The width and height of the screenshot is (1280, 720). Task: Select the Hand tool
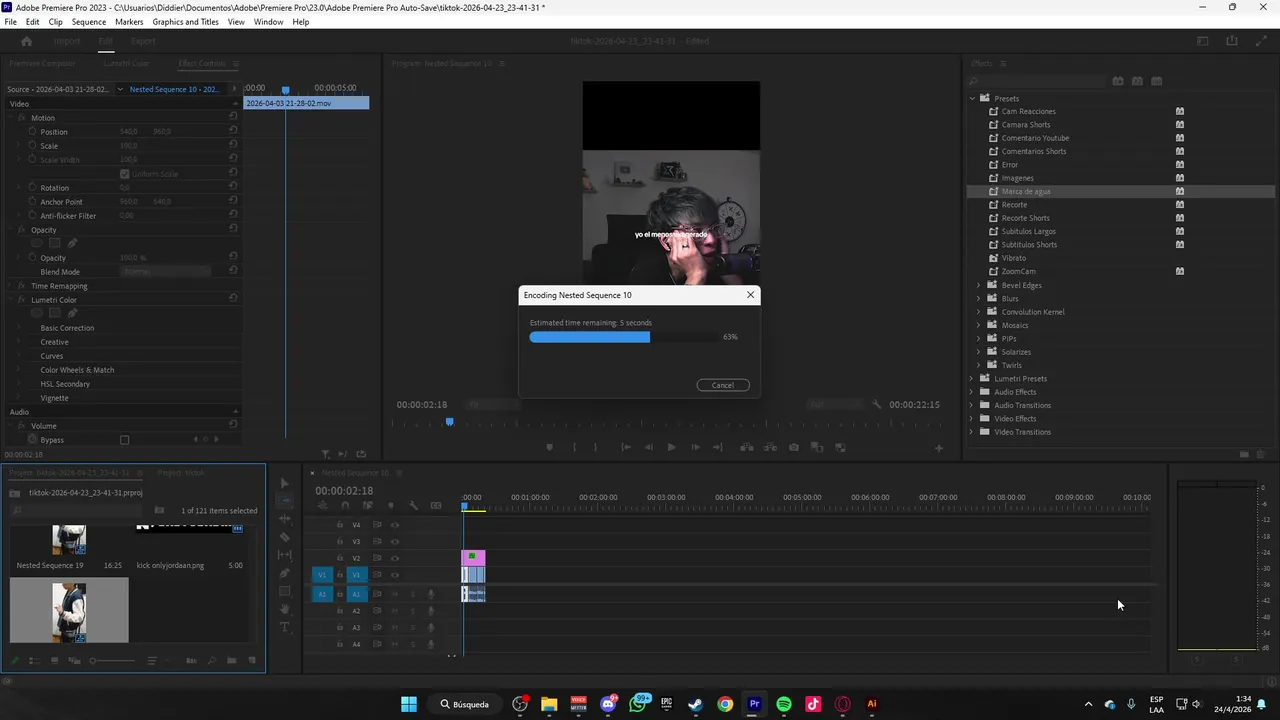pos(285,609)
